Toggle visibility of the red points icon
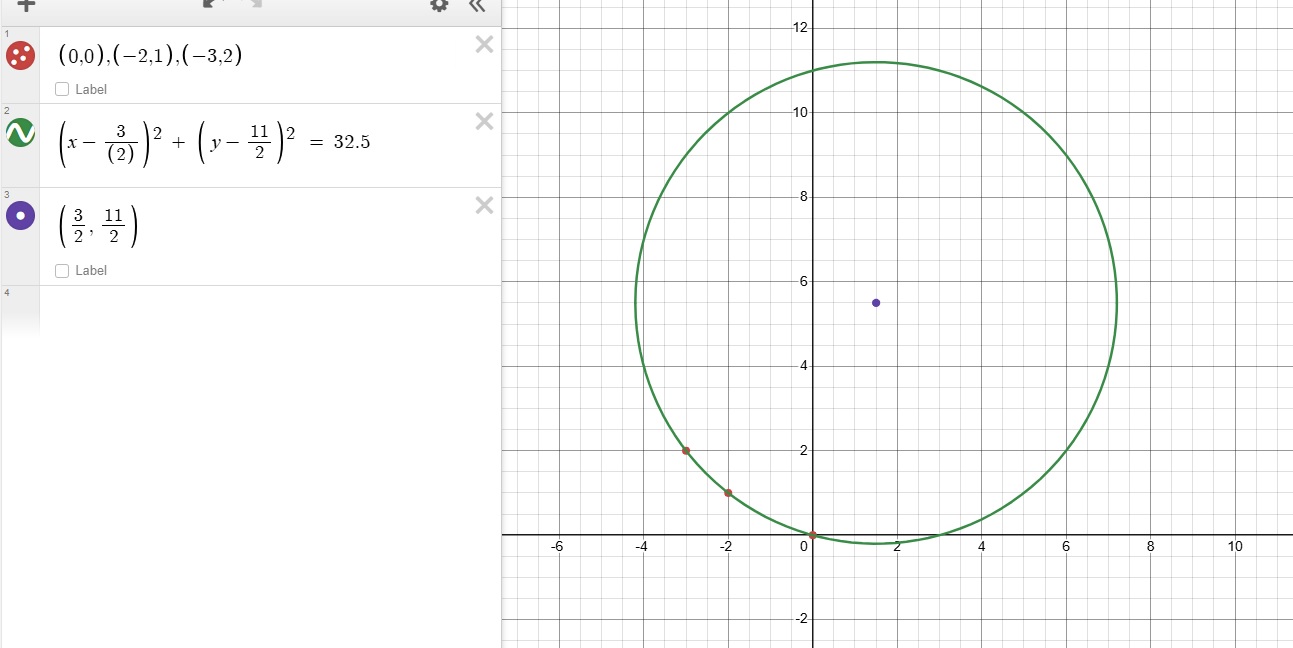This screenshot has height=648, width=1293. 20,55
